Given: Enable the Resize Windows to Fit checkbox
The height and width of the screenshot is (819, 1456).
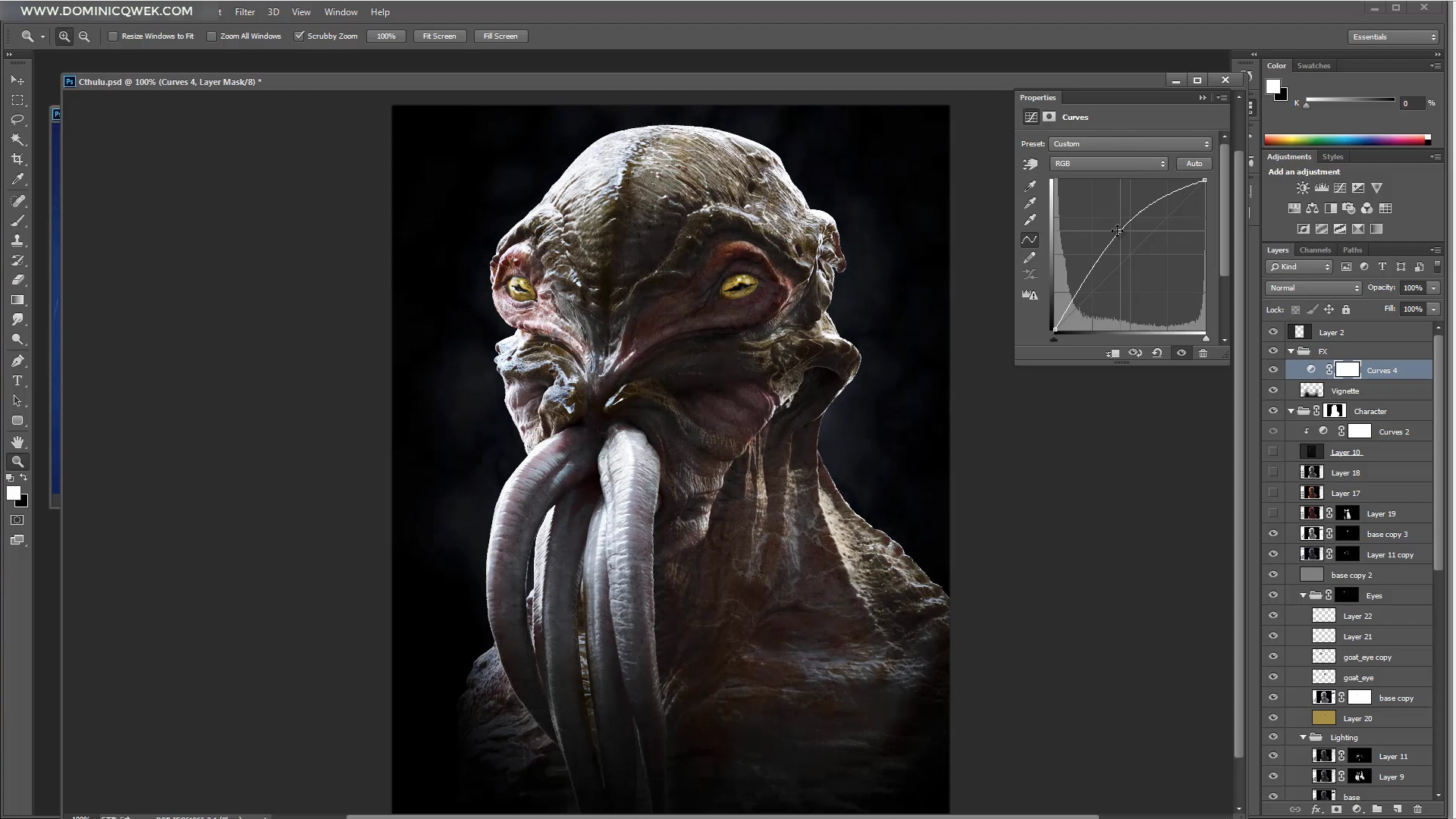Looking at the screenshot, I should coord(112,36).
